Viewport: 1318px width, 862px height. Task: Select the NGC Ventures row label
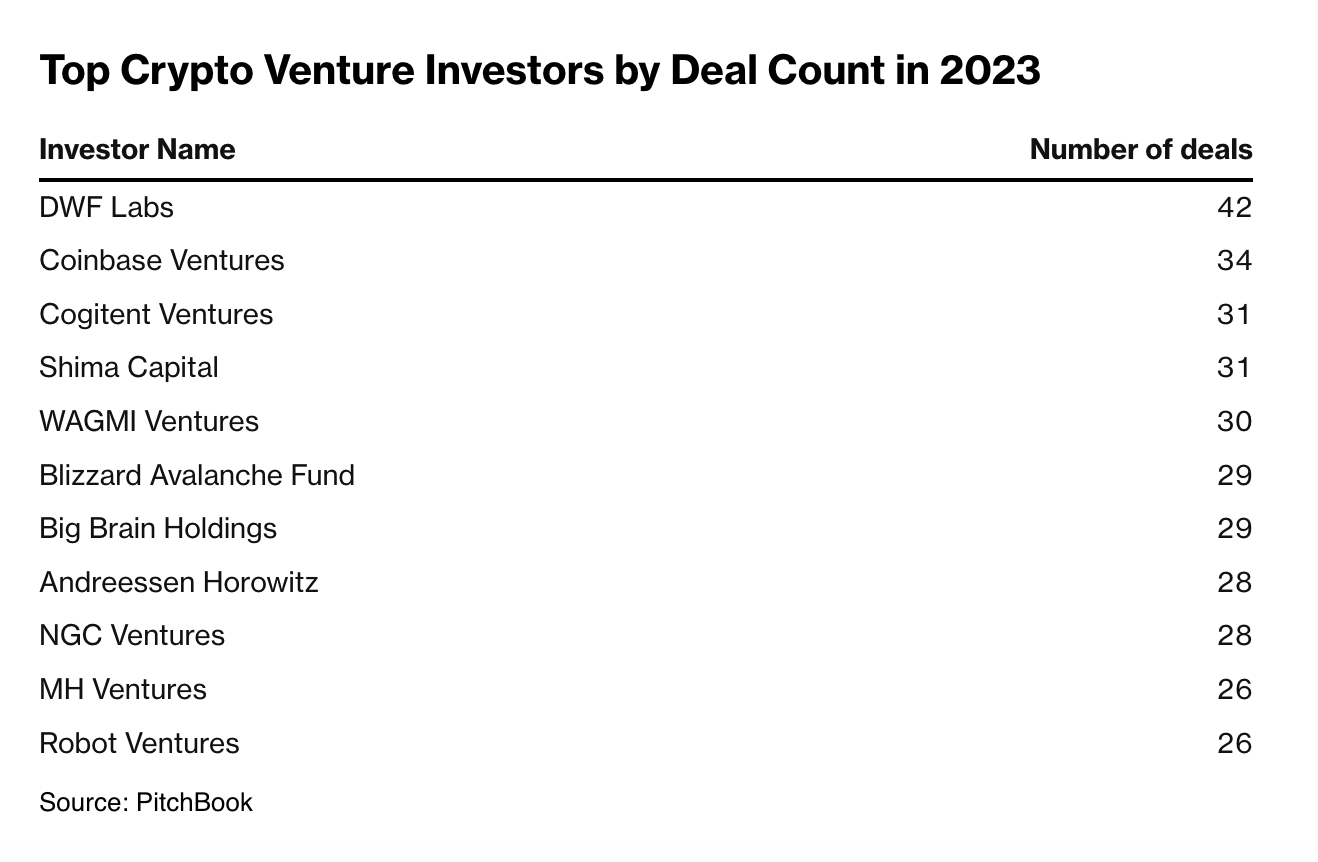132,635
